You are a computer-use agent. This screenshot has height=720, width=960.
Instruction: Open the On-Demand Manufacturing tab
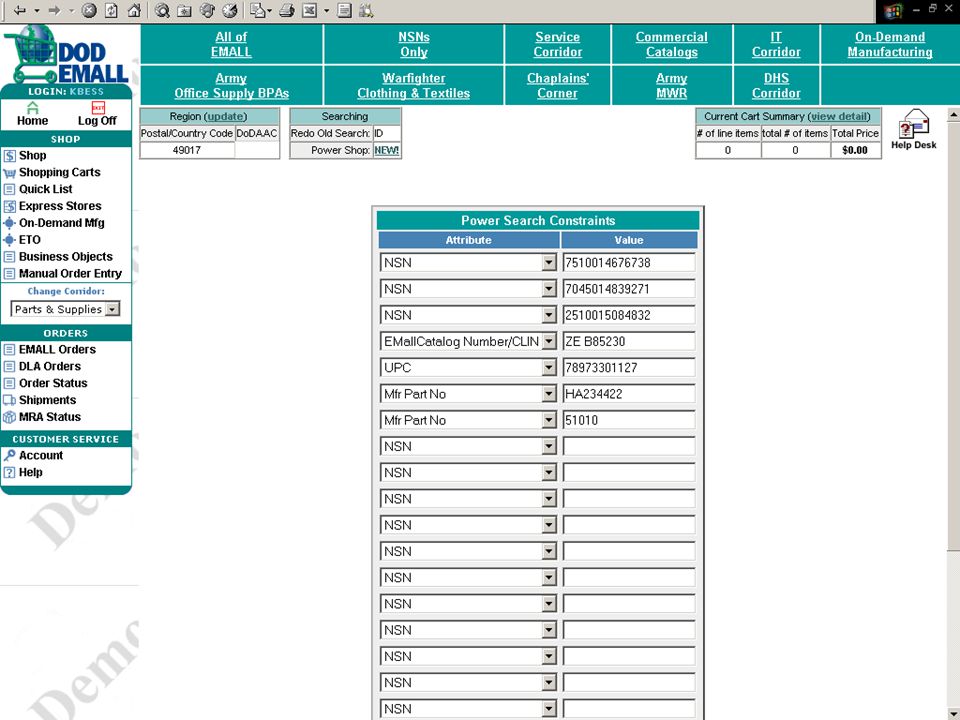890,44
